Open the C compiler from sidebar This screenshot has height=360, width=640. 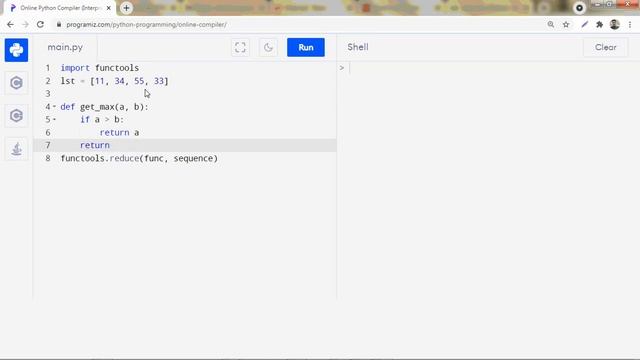point(16,83)
